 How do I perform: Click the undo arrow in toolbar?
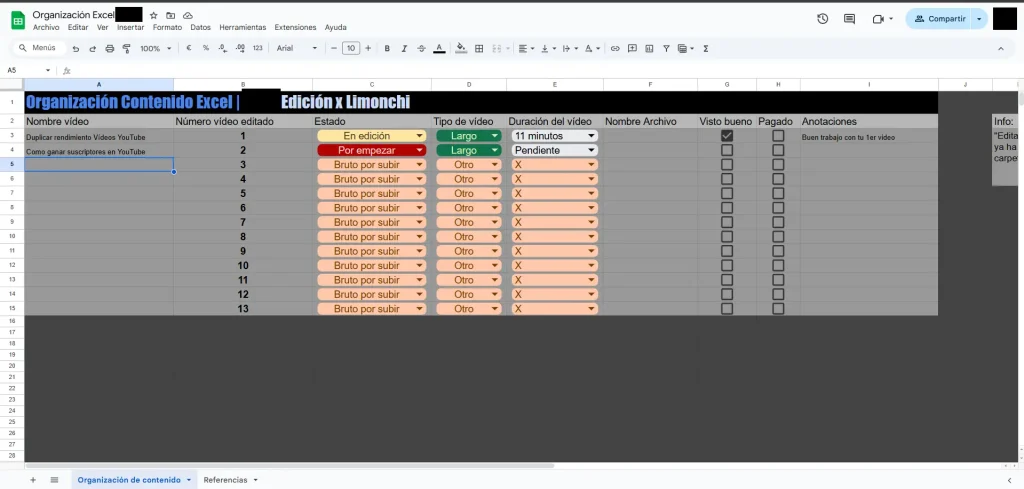76,48
